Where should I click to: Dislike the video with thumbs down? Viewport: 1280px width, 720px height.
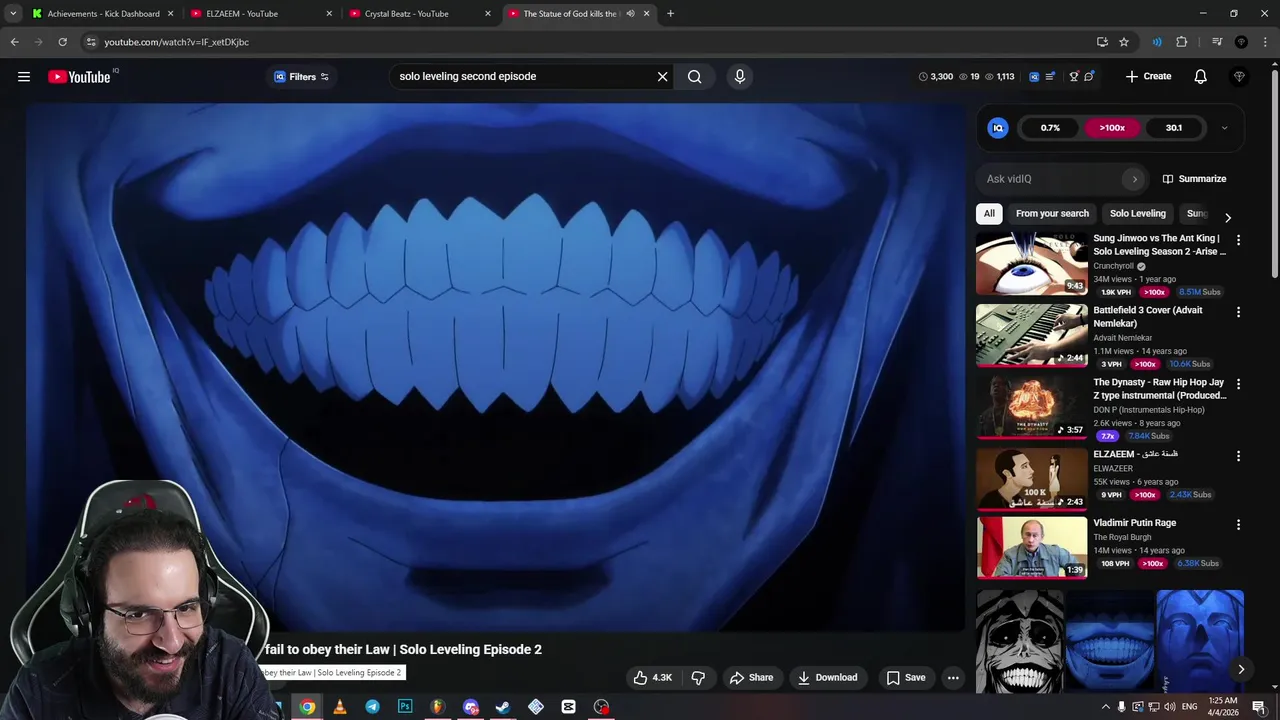tap(698, 678)
